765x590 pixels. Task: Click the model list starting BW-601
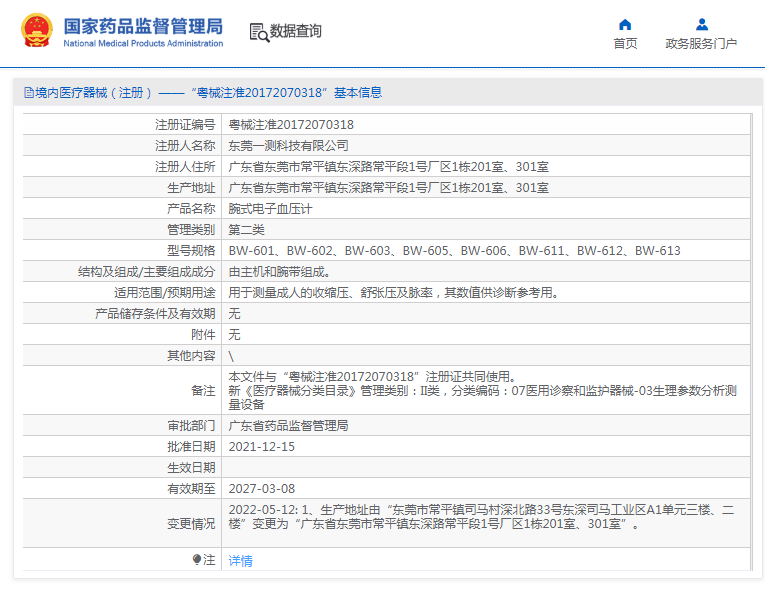[x=454, y=251]
